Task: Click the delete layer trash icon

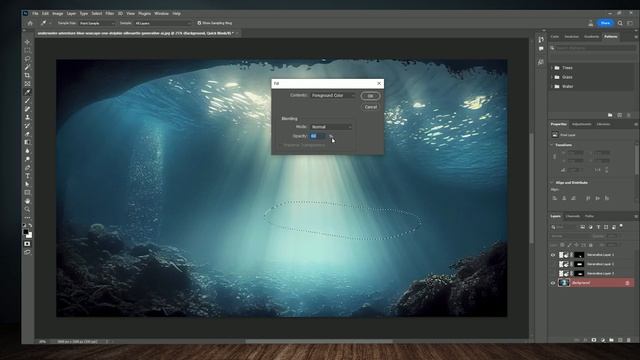Action: [629, 340]
